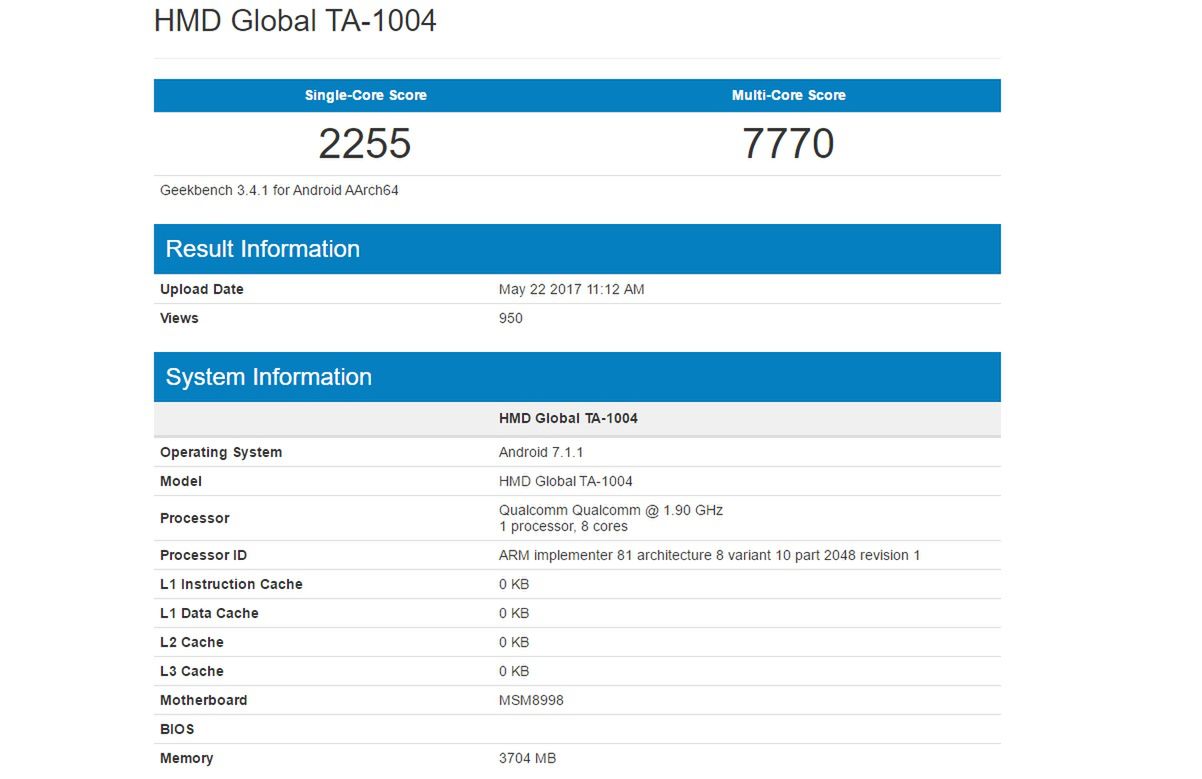Select upload date May 22 2017 11:12 AM
Viewport: 1202px width, 779px height.
[x=572, y=289]
